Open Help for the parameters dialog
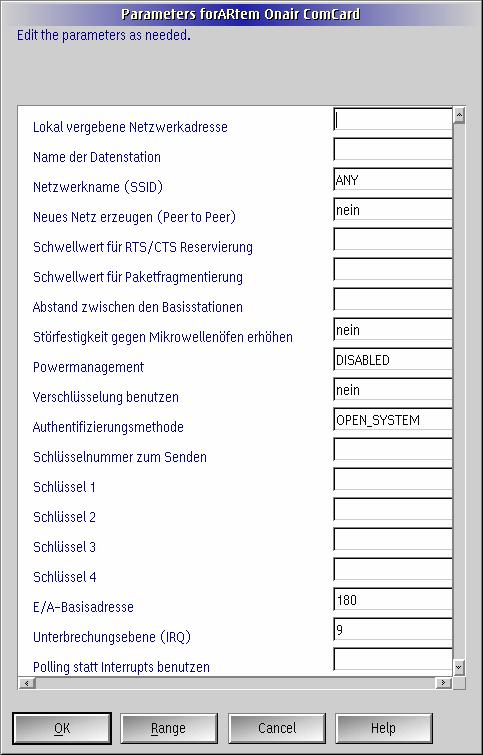483x755 pixels. [384, 728]
